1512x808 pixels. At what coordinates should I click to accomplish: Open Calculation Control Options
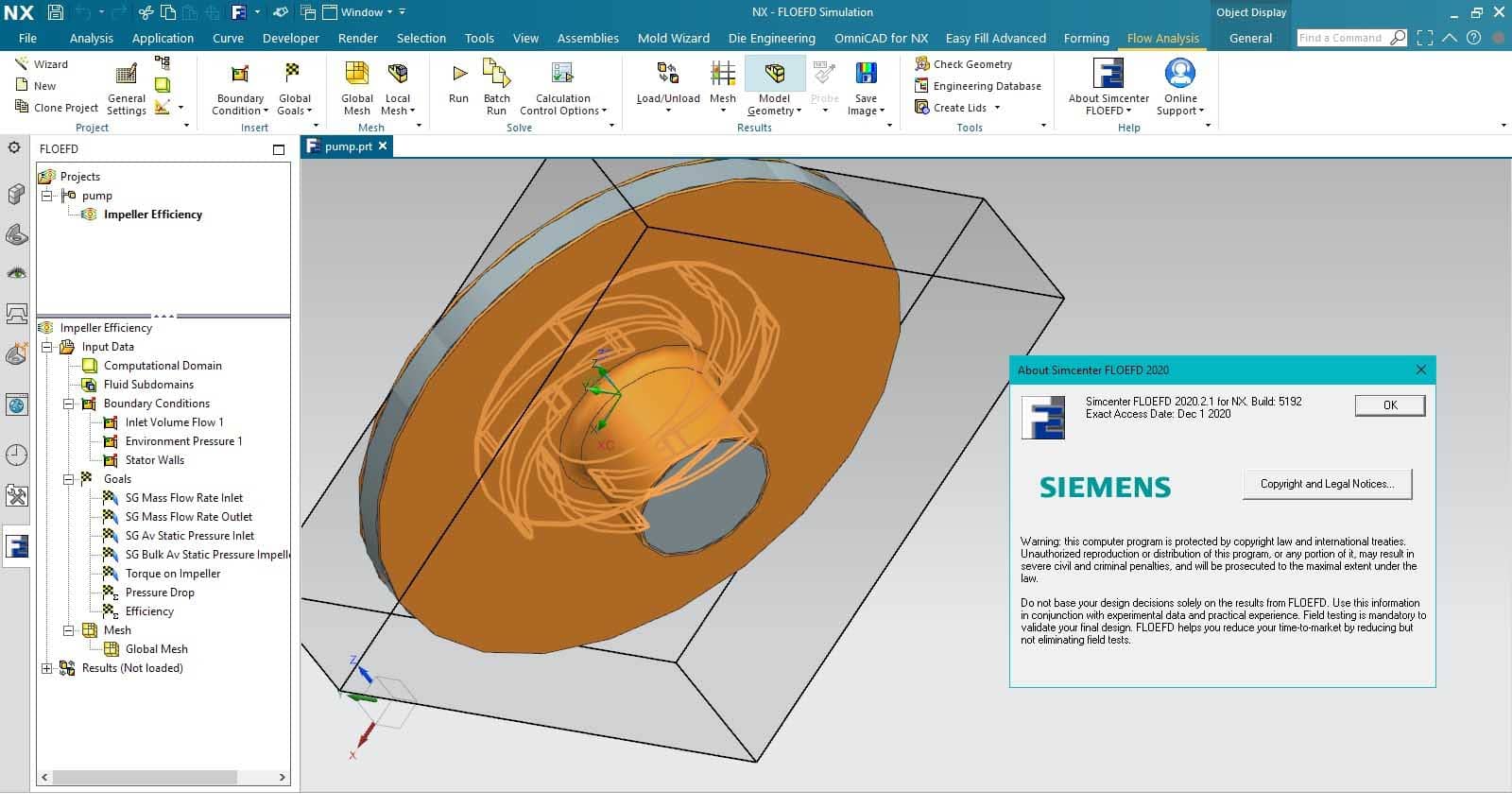pyautogui.click(x=563, y=89)
